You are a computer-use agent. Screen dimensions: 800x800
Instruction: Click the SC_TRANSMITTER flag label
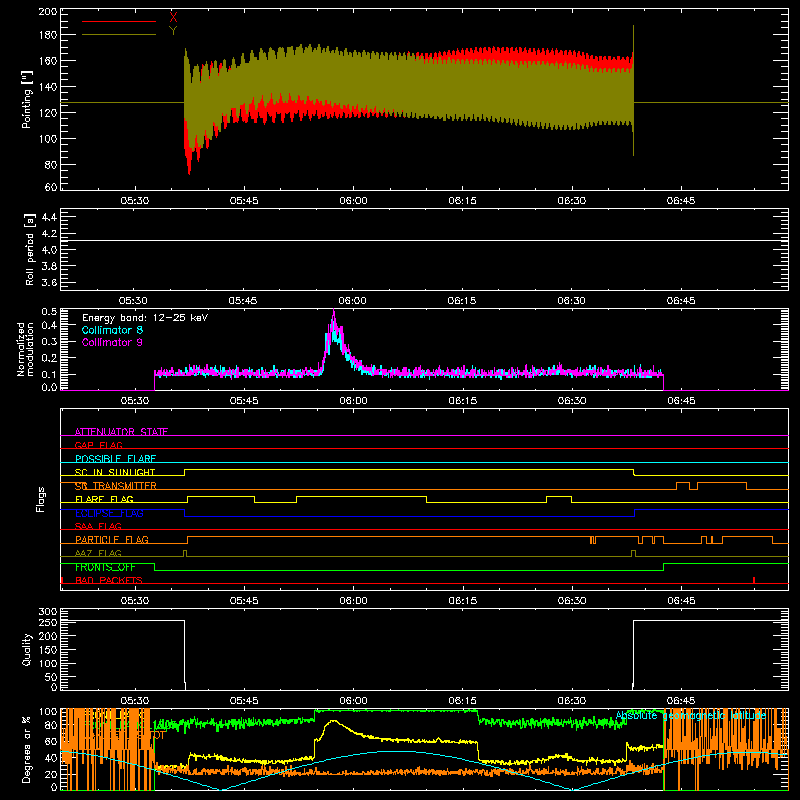pyautogui.click(x=116, y=486)
